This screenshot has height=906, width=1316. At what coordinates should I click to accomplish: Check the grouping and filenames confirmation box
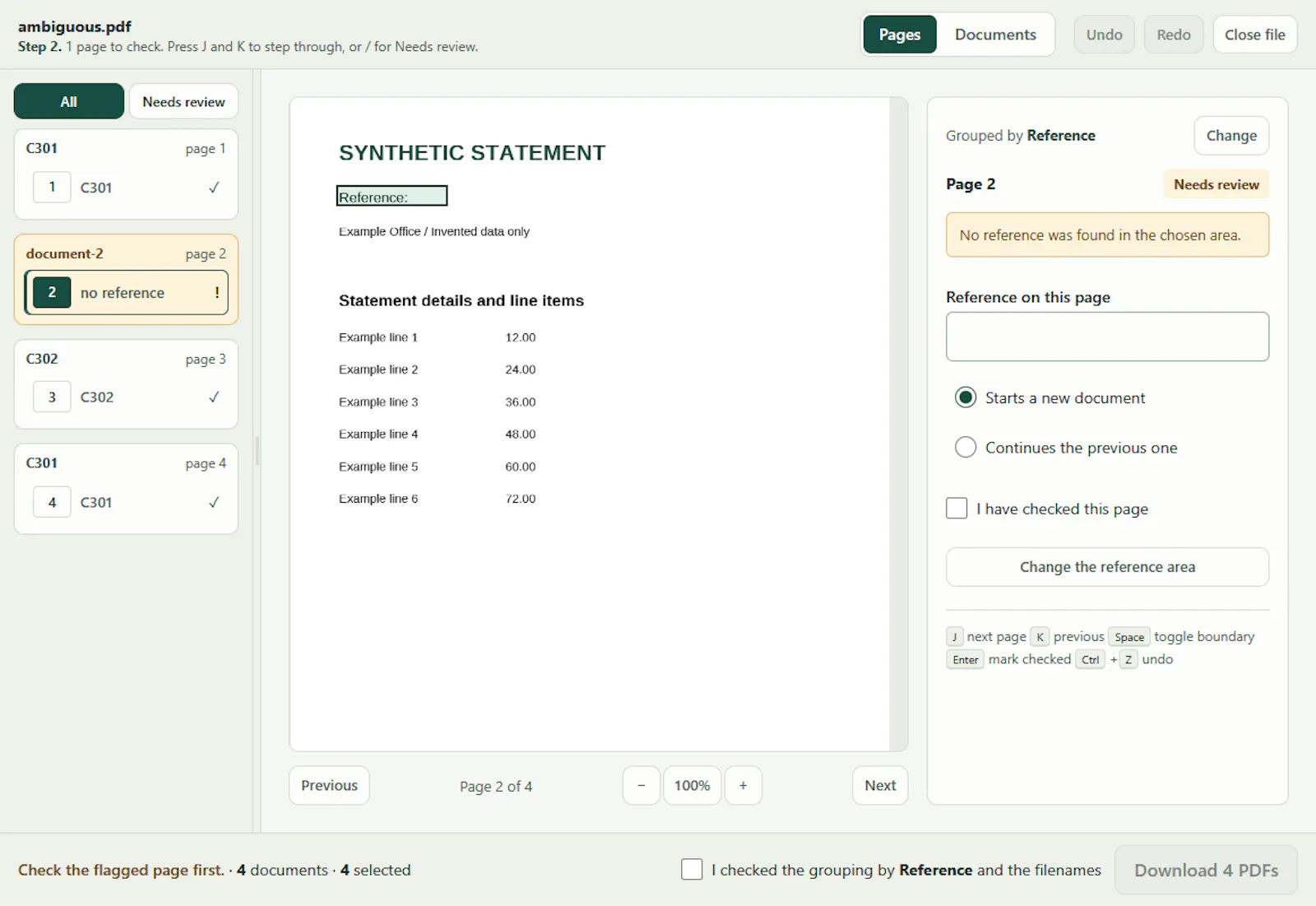[x=692, y=869]
